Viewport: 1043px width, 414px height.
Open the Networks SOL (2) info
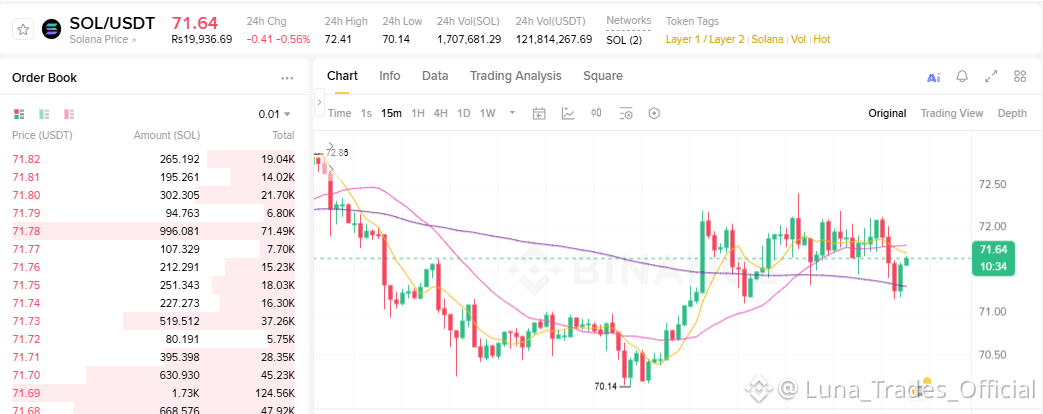tap(624, 39)
